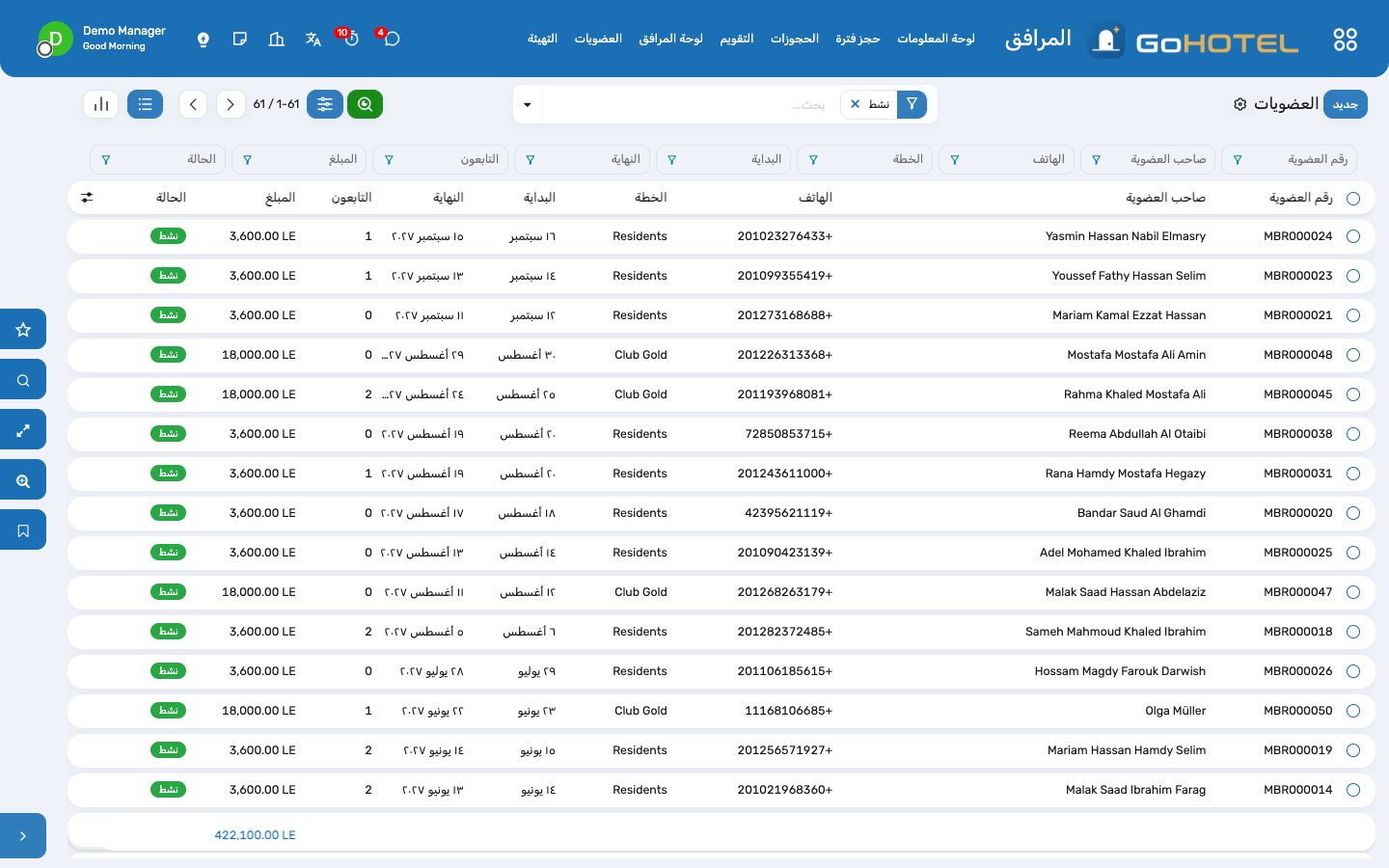Click the lightbulb tips icon in header
Image resolution: width=1389 pixels, height=868 pixels.
(x=203, y=39)
